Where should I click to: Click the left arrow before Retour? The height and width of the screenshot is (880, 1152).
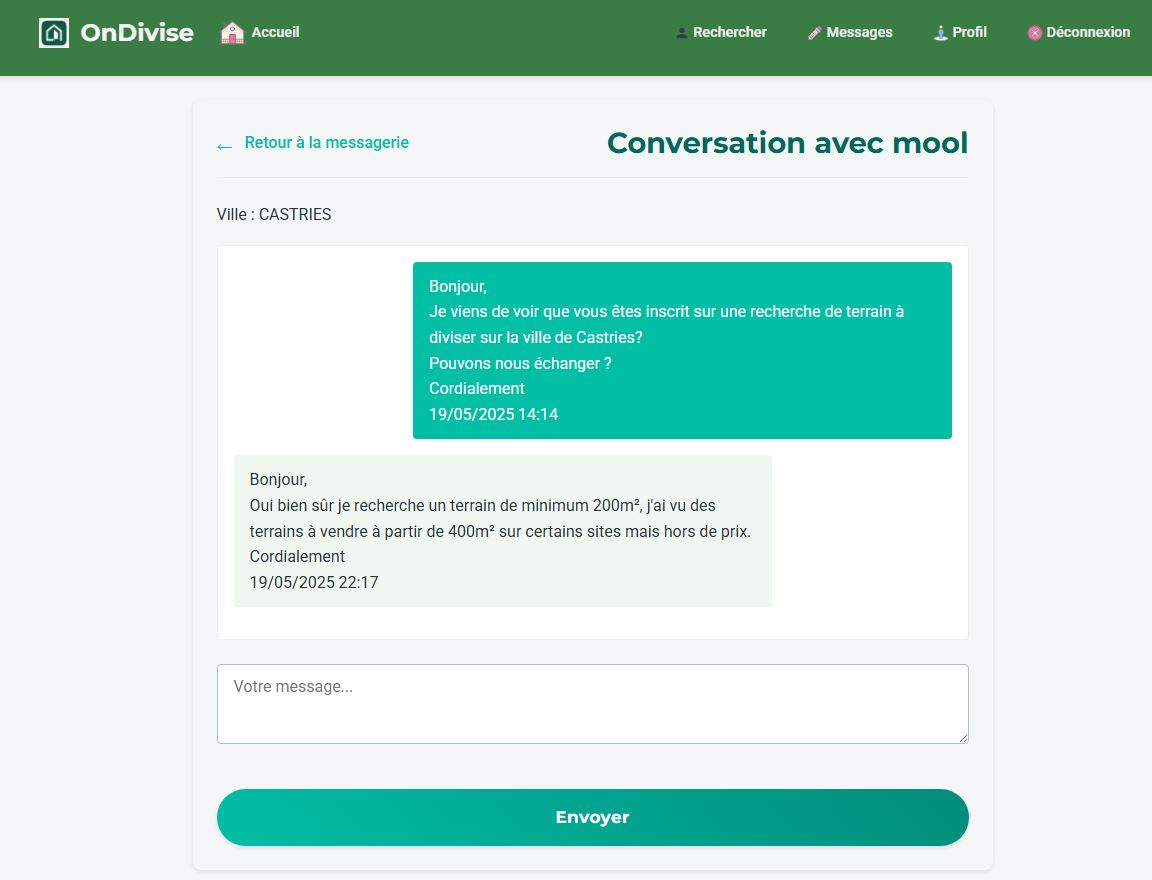click(x=224, y=146)
